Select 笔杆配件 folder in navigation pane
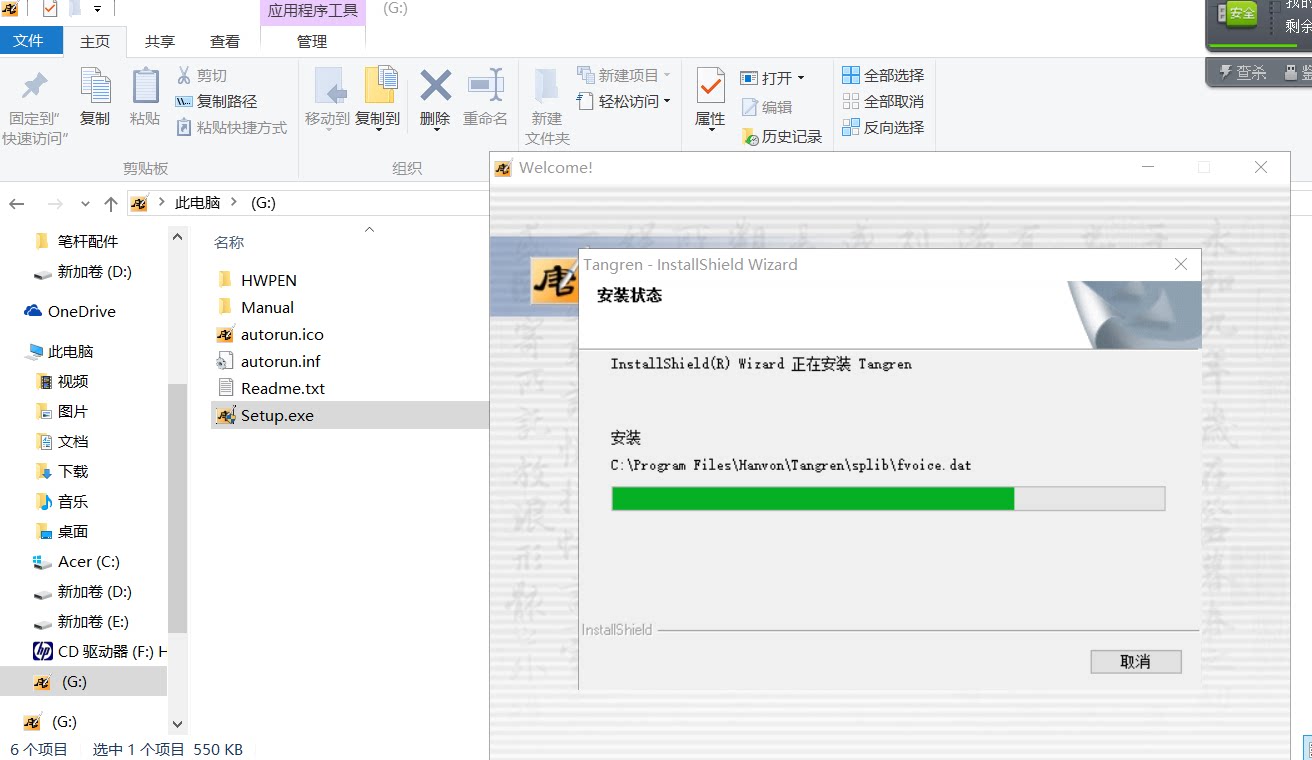 77,241
